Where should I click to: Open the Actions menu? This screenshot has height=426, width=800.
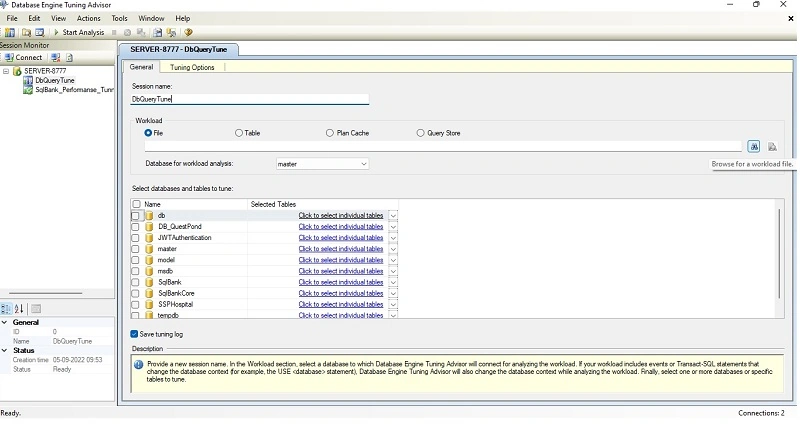click(x=88, y=18)
